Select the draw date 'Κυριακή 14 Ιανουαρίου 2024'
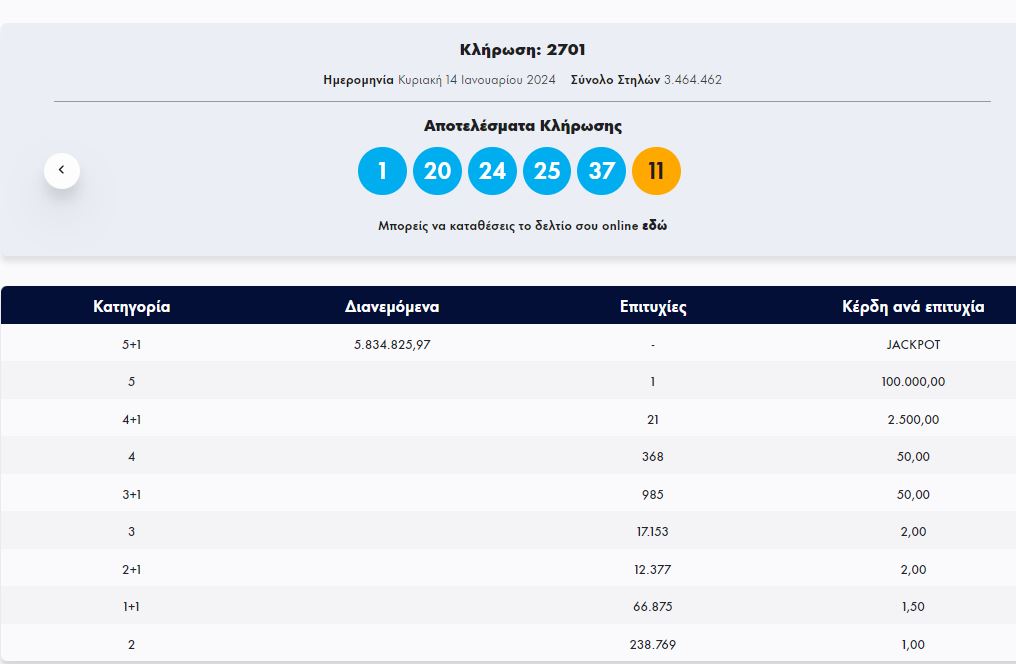1016x664 pixels. [476, 80]
